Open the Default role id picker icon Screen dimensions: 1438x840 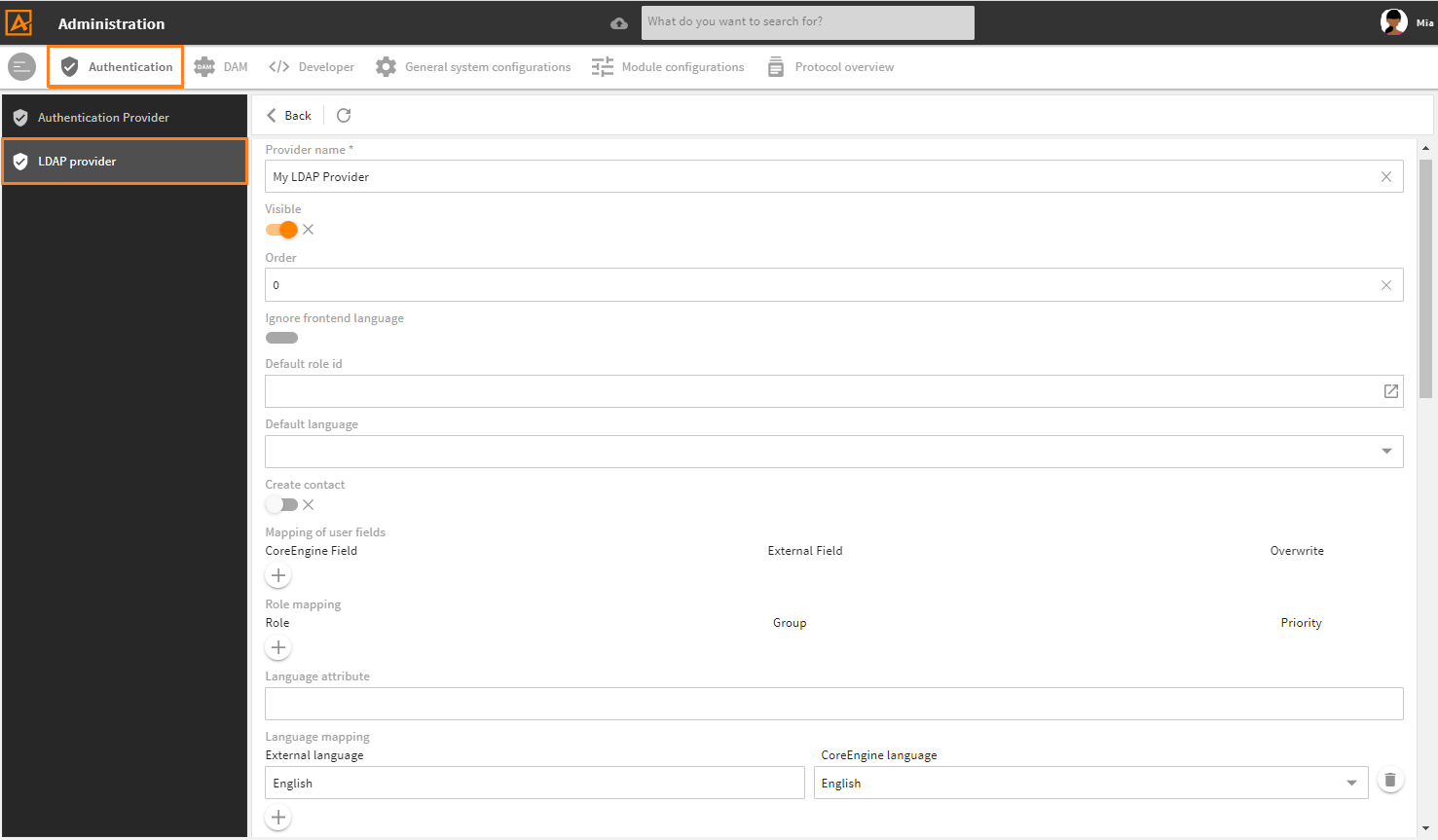pos(1391,391)
